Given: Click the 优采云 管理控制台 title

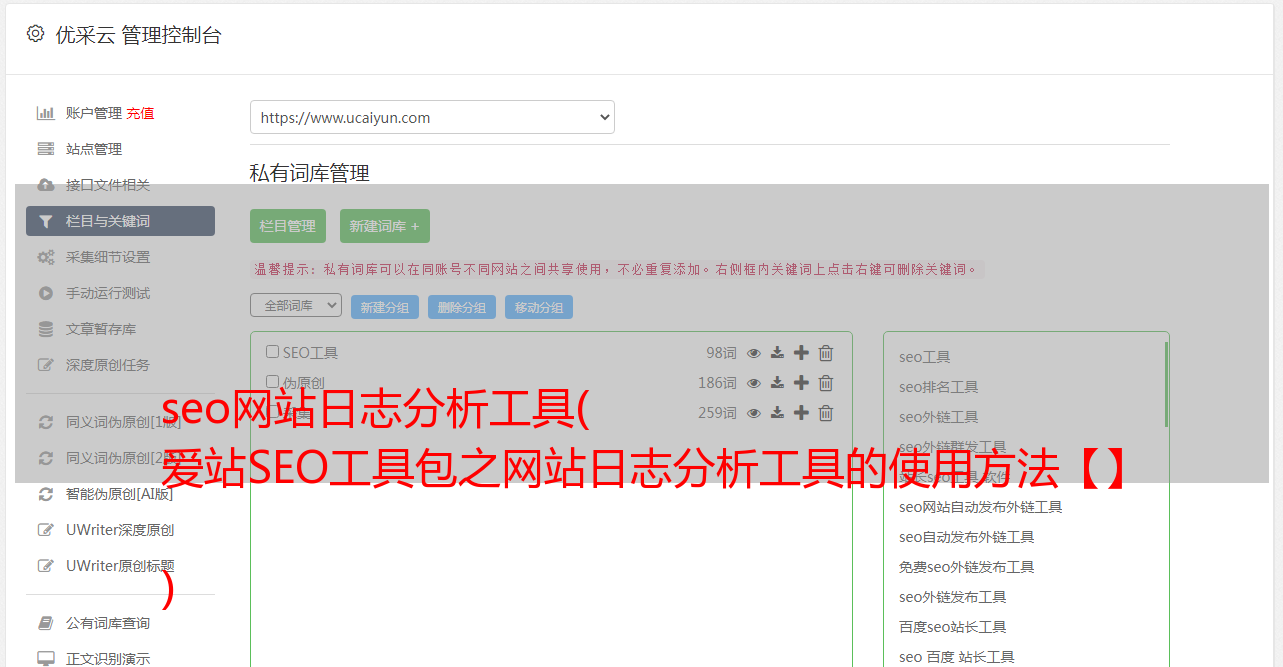Looking at the screenshot, I should [x=138, y=35].
